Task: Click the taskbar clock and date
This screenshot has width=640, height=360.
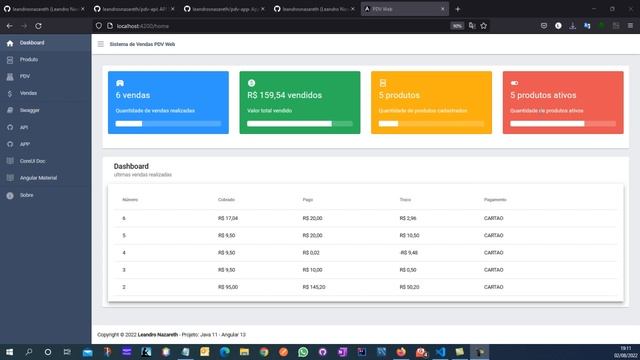Action: pos(625,352)
